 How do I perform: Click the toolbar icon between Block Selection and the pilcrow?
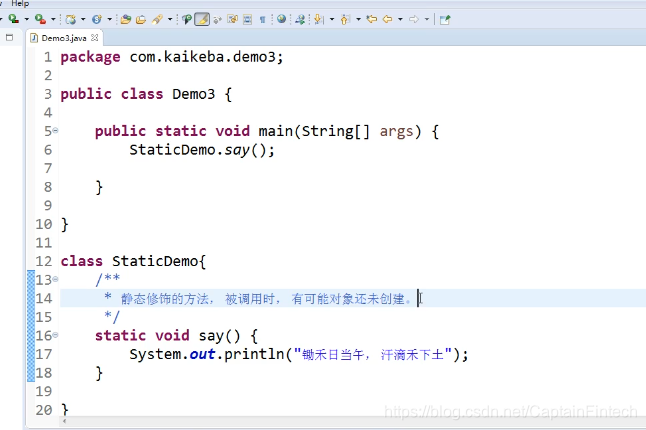pyautogui.click(x=247, y=19)
